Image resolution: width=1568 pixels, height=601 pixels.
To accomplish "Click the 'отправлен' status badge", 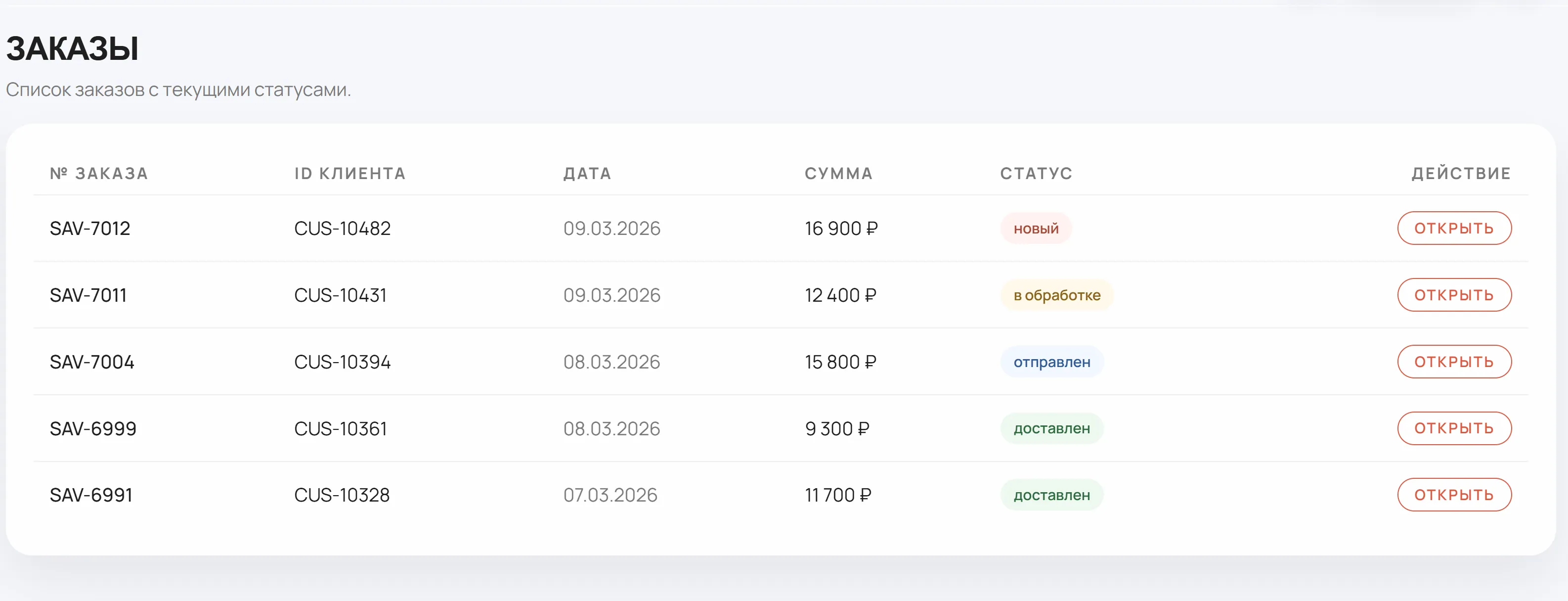I will (x=1052, y=362).
